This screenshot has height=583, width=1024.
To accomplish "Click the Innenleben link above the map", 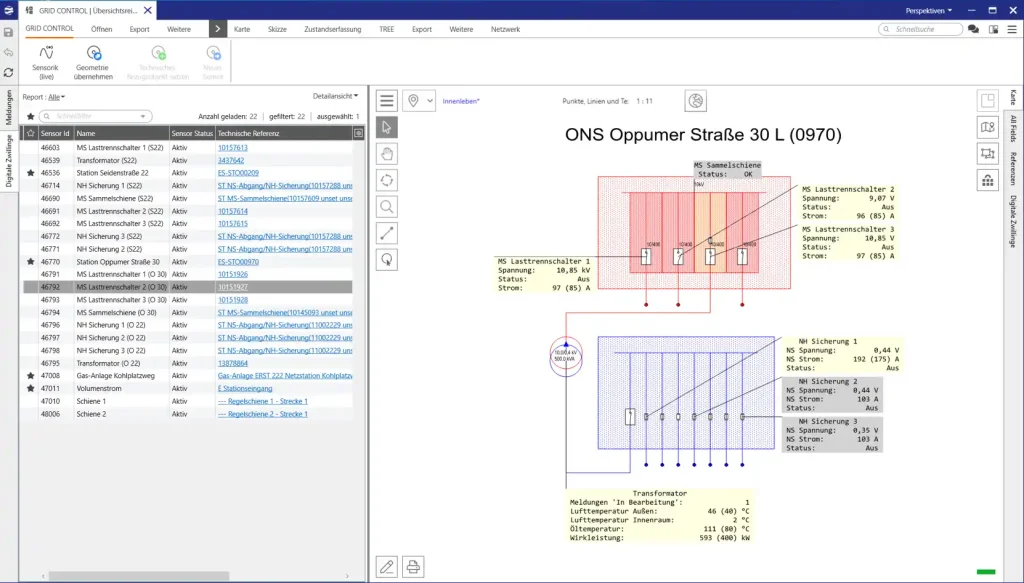I will (460, 100).
